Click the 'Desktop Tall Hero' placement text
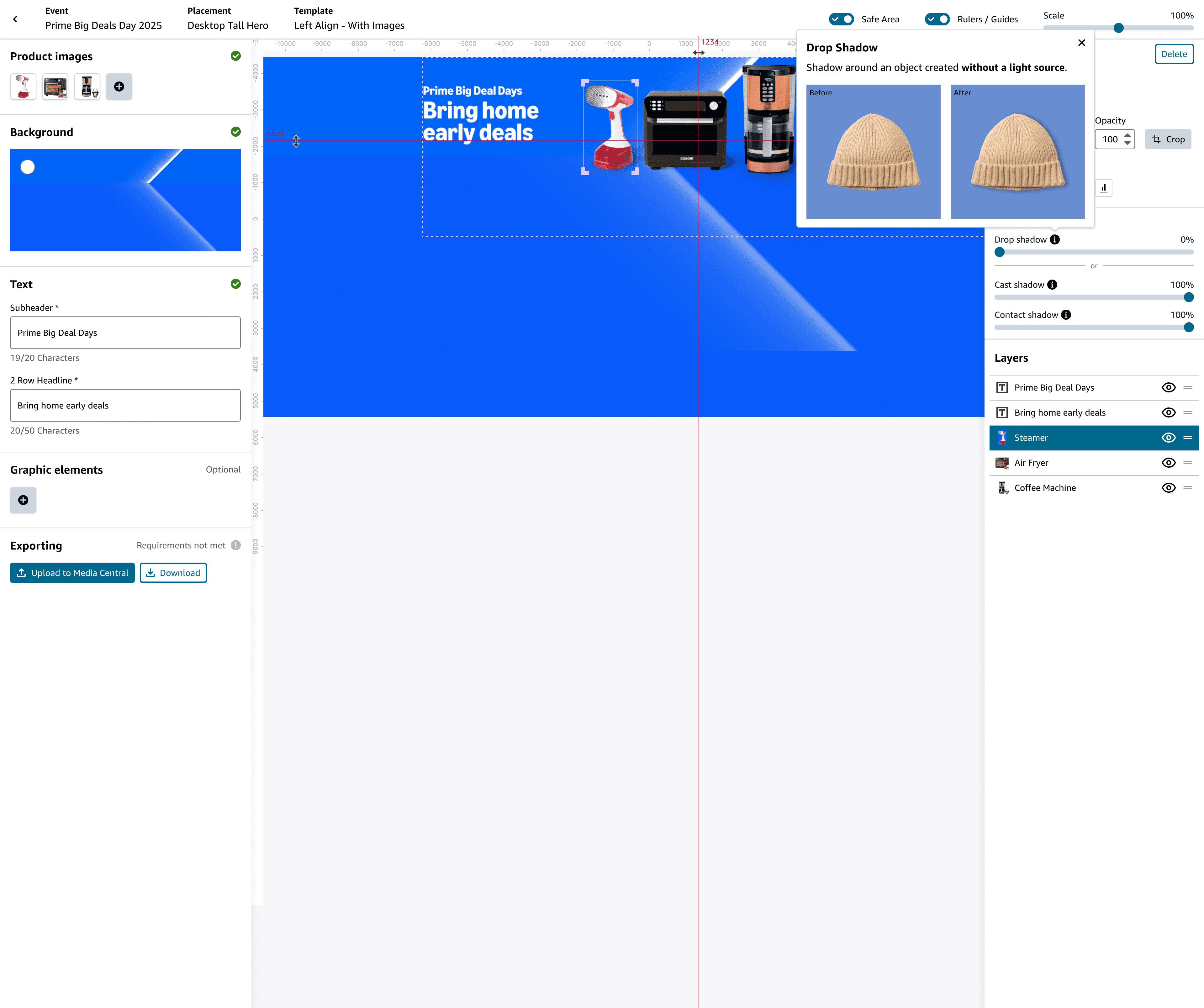This screenshot has height=1008, width=1204. tap(228, 25)
